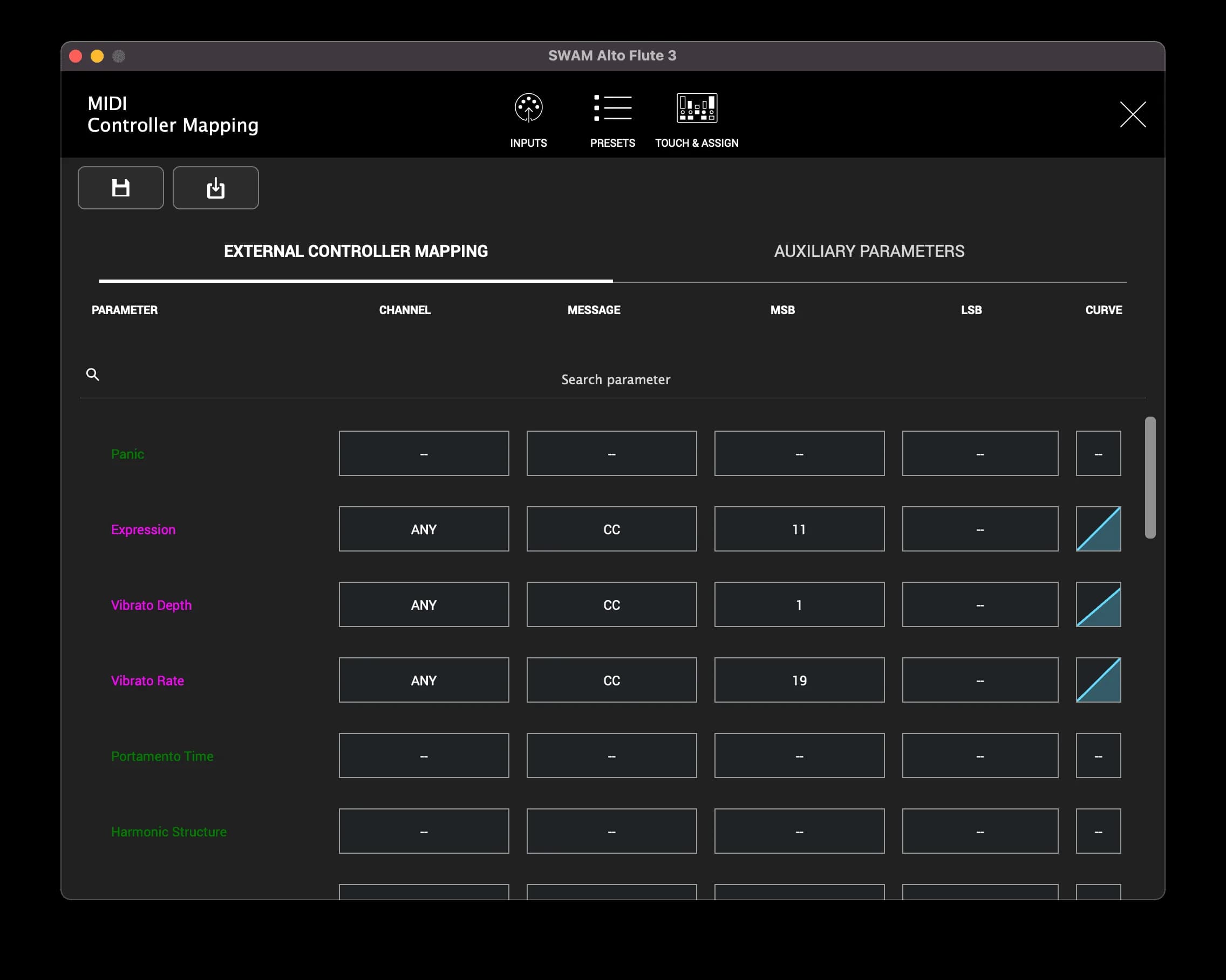Open the Portamento Time message dropdown
Image resolution: width=1226 pixels, height=980 pixels.
pos(611,756)
